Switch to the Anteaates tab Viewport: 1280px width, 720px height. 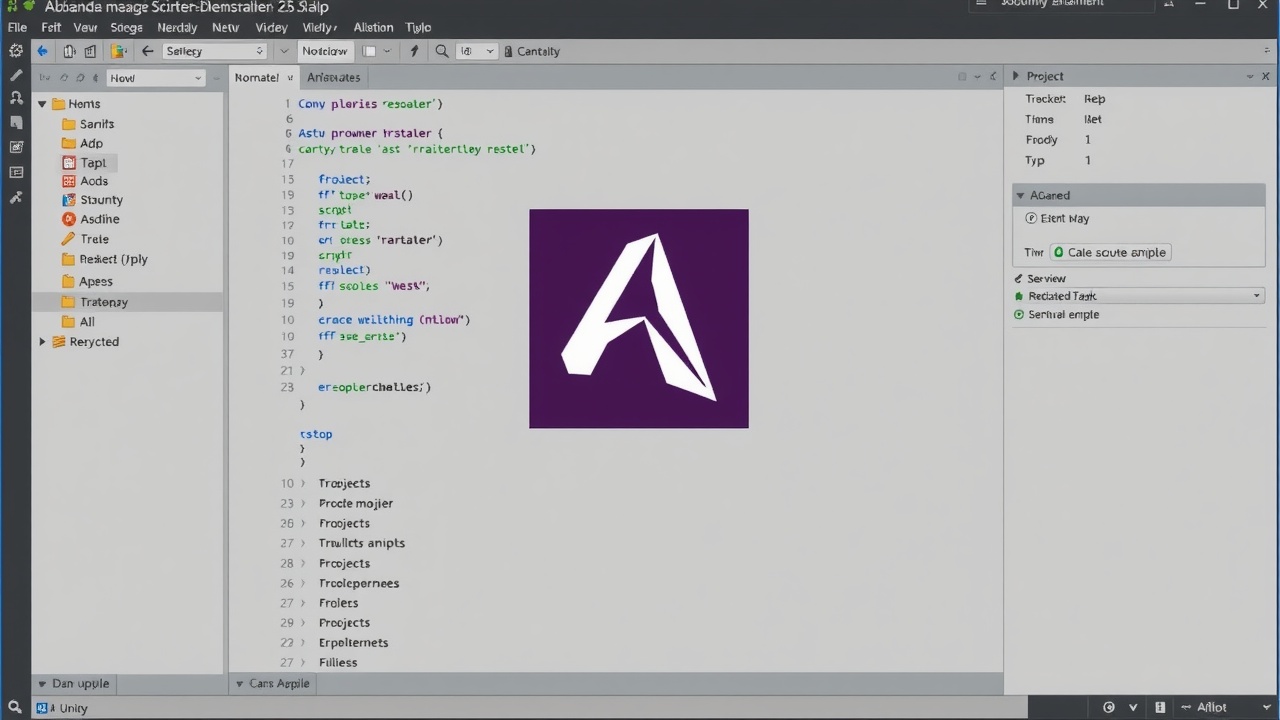point(334,77)
